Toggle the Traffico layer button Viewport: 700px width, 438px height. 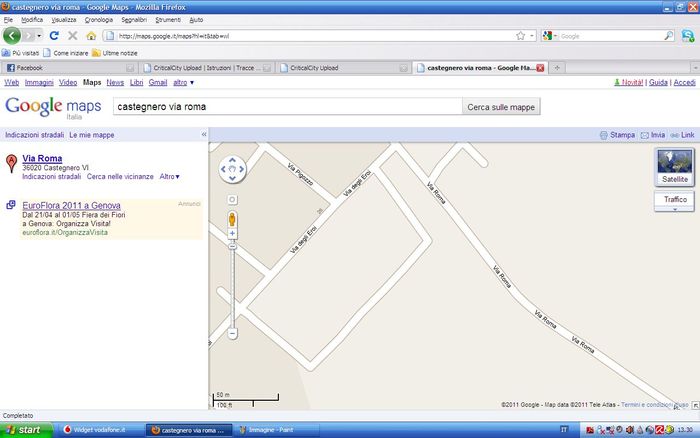[675, 200]
